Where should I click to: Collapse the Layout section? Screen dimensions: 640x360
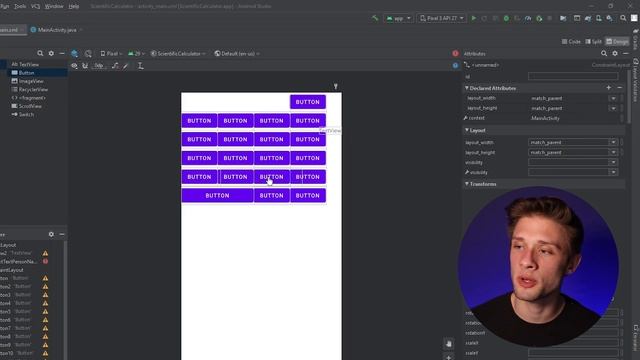pyautogui.click(x=467, y=130)
